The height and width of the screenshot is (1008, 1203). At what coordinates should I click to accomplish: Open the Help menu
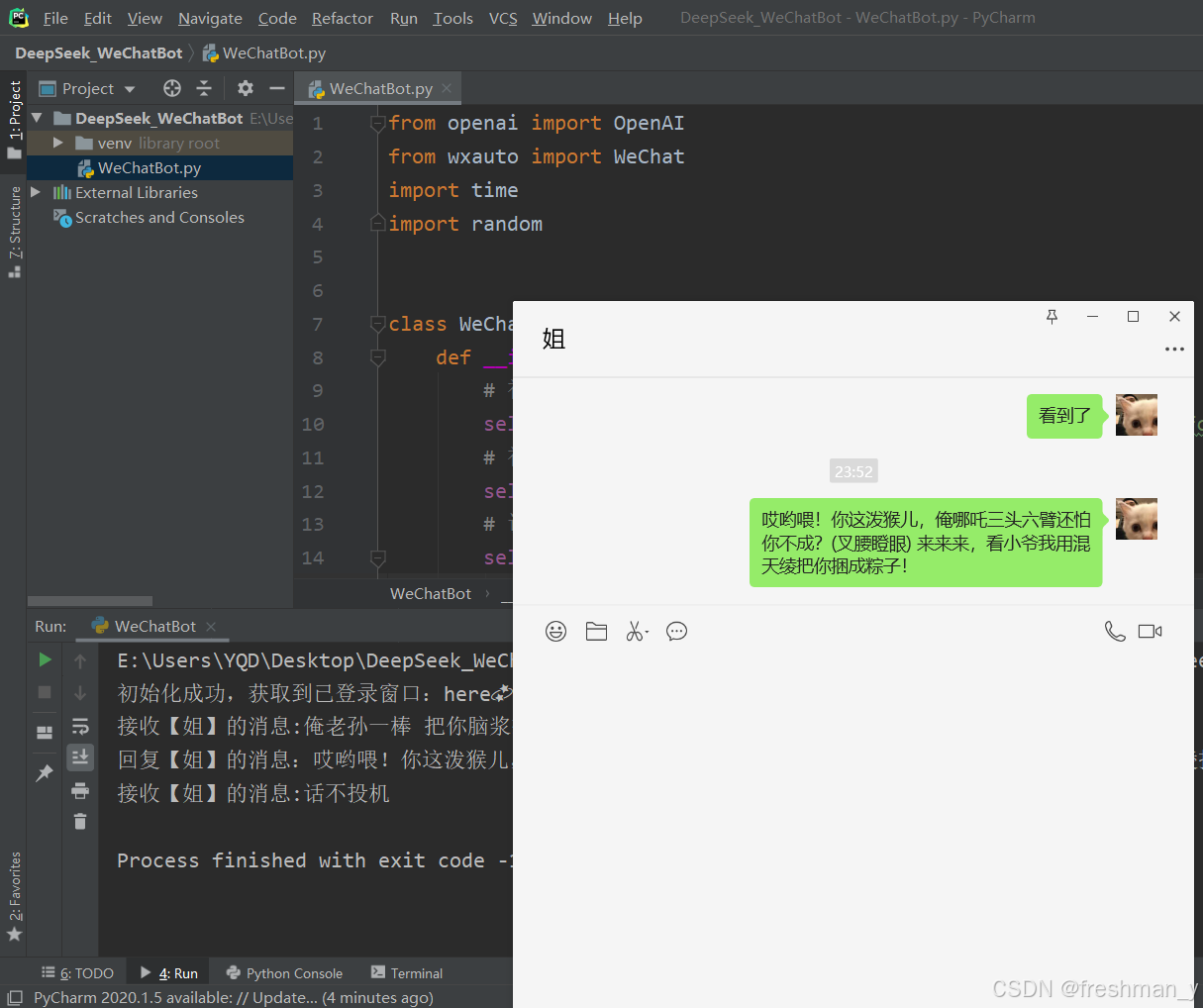click(625, 18)
